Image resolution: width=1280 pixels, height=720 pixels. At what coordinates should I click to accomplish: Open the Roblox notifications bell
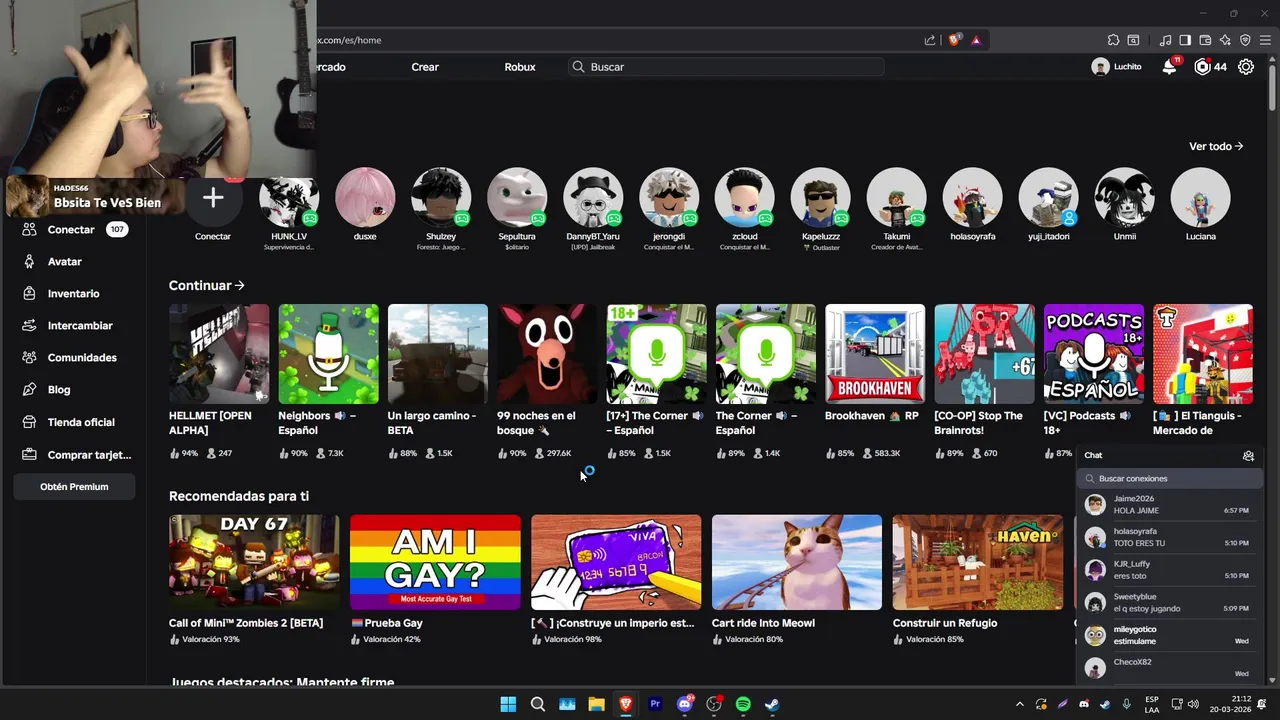coord(1169,67)
